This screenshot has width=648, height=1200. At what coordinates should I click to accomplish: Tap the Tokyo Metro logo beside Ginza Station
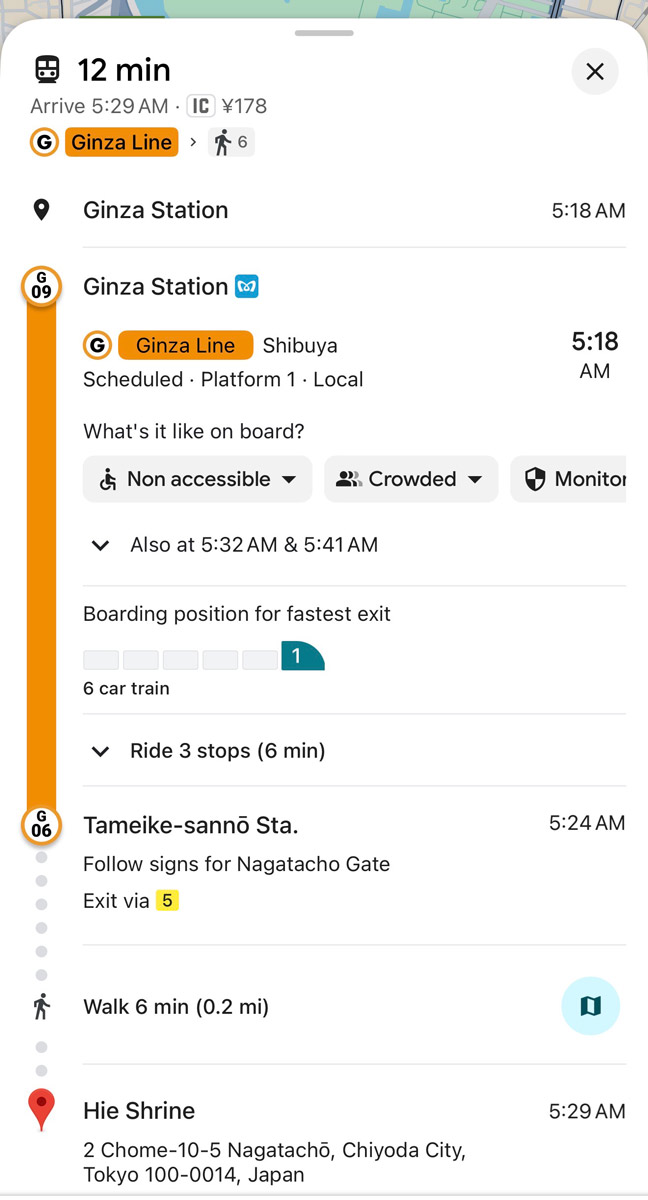247,287
